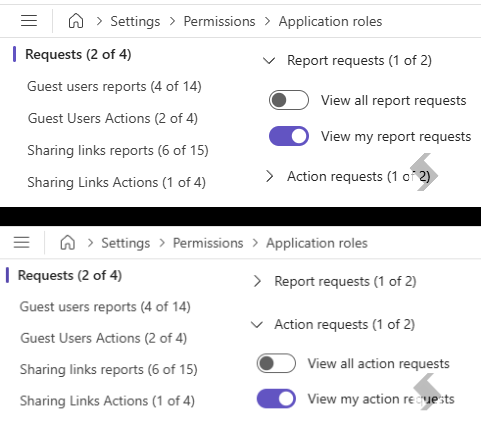Open the hamburger menu in bottom panel
Viewport: 481px width, 426px height.
pos(22,242)
